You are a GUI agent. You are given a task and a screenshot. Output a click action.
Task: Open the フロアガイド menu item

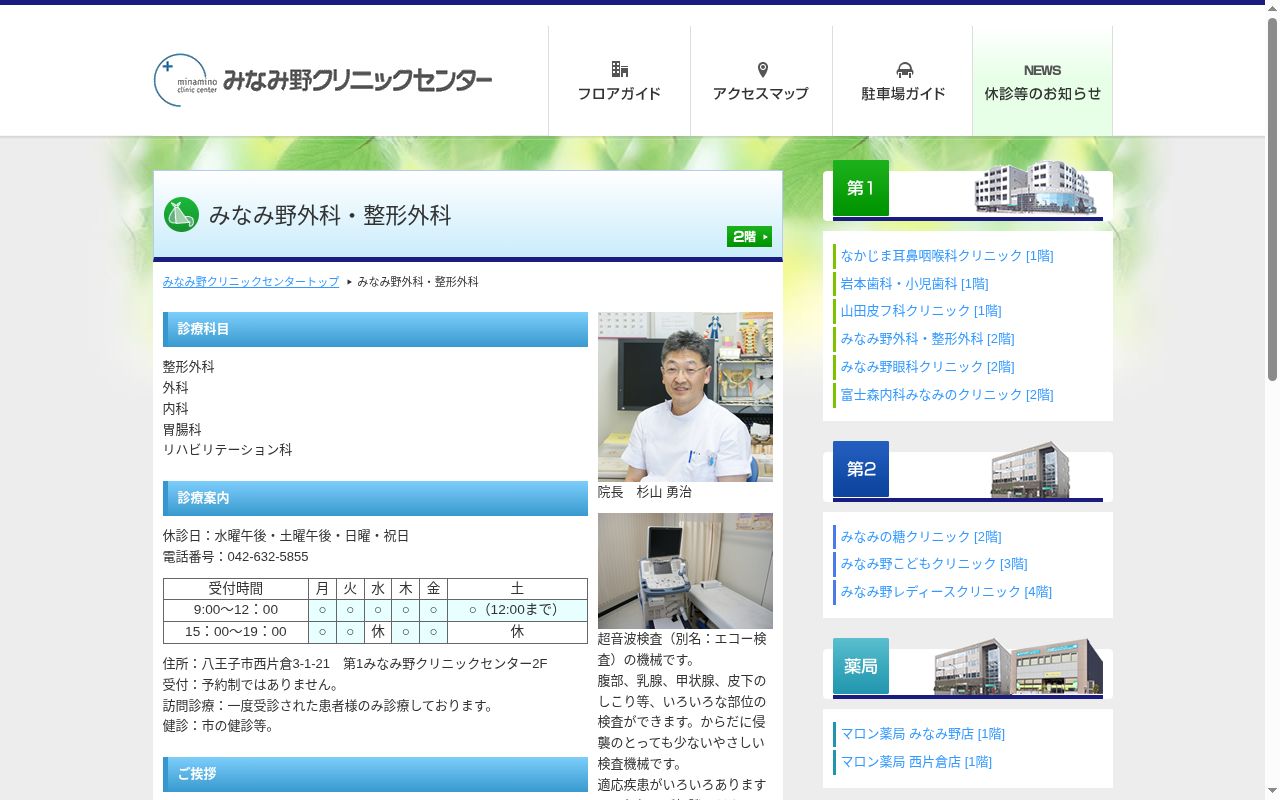pyautogui.click(x=620, y=81)
